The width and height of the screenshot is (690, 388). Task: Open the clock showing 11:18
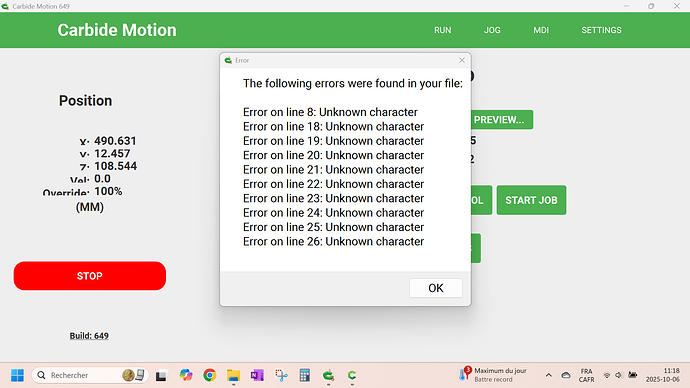coord(663,375)
